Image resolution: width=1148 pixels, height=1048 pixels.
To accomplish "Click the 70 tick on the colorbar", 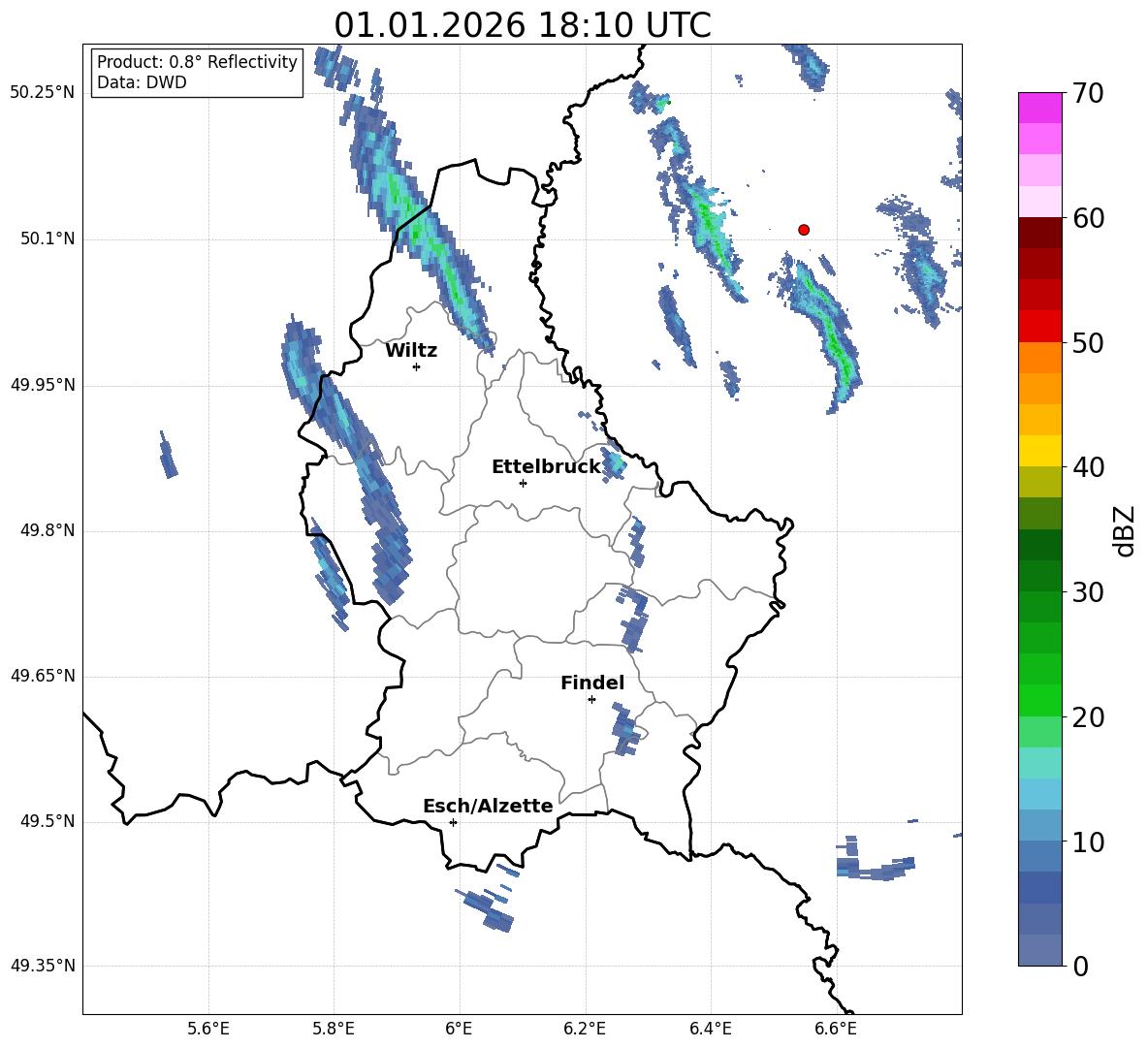I will (1088, 93).
